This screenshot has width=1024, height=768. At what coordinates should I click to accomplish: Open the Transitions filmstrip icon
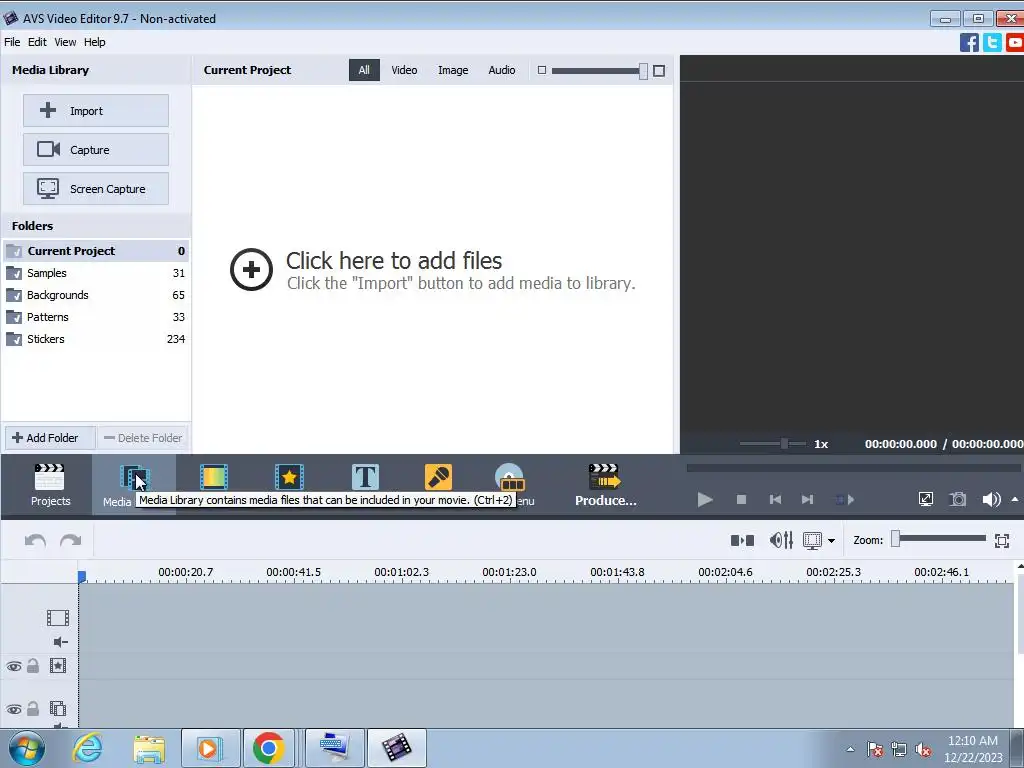214,477
